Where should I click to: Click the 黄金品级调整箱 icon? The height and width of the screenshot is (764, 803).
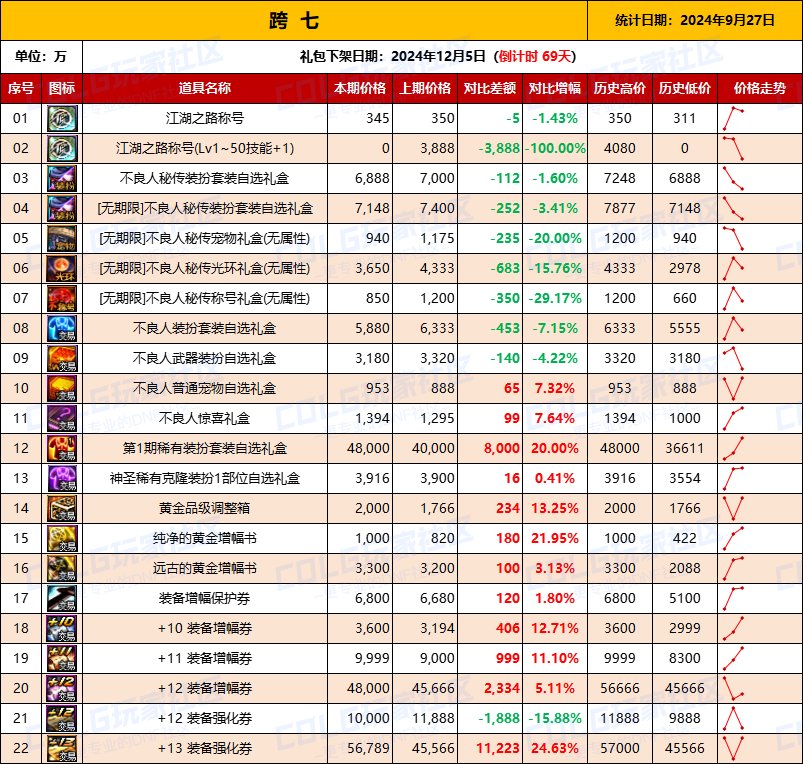(x=62, y=508)
